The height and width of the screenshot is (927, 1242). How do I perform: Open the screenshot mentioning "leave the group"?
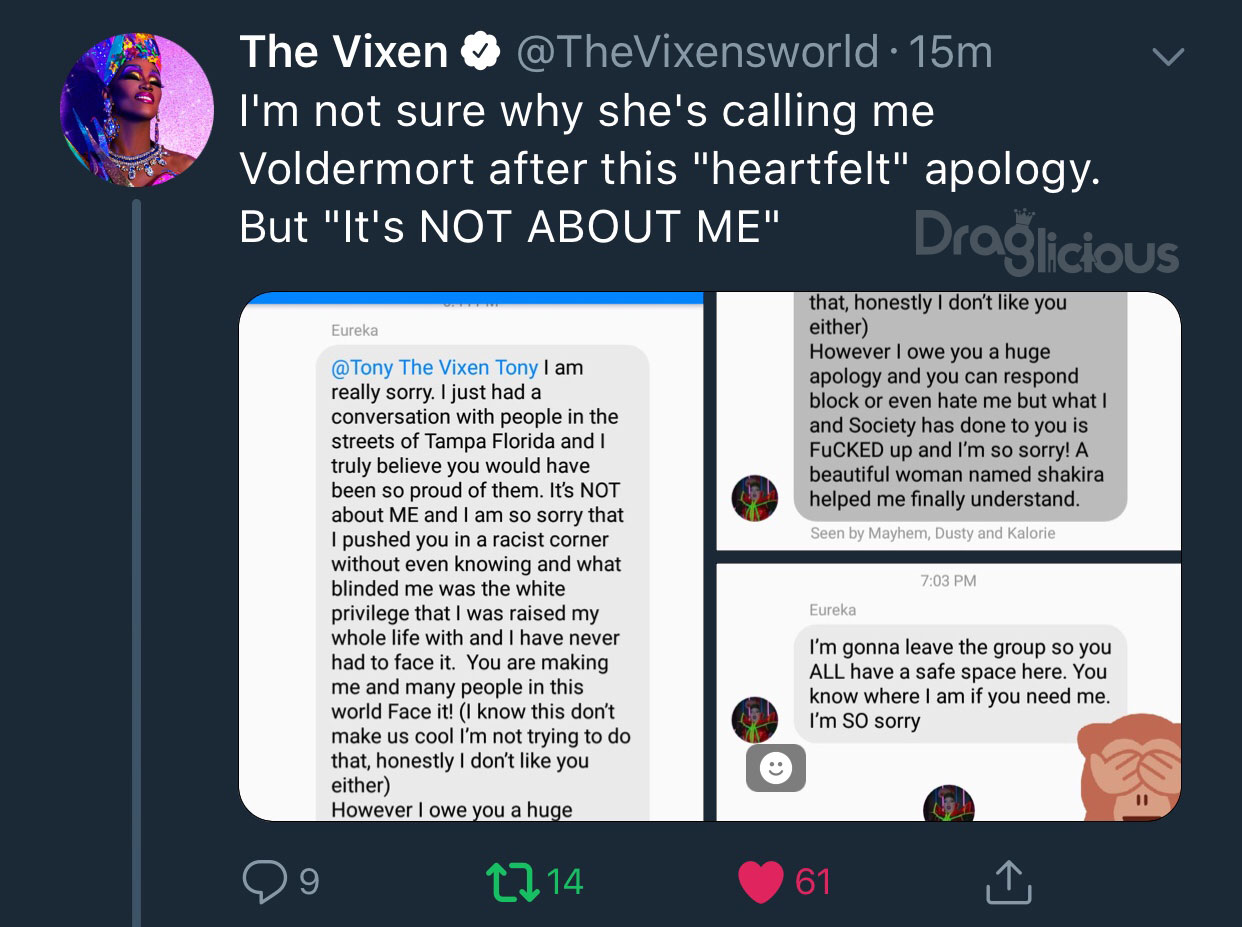point(948,691)
